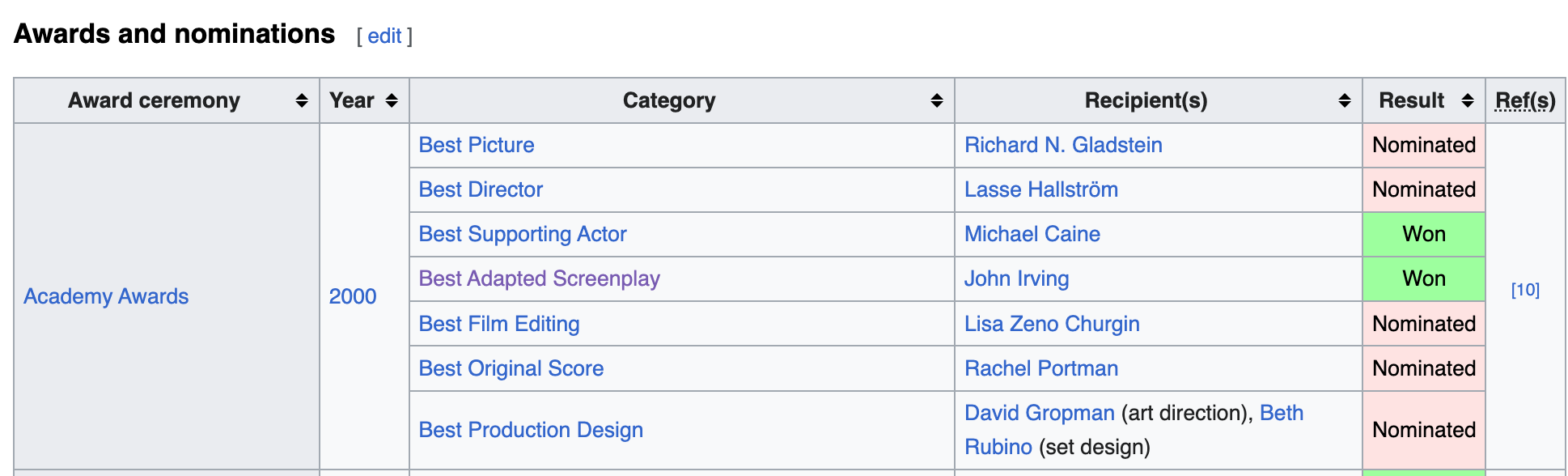Sort table by Recipient(s) arrows
The height and width of the screenshot is (476, 1568).
pos(1345,100)
